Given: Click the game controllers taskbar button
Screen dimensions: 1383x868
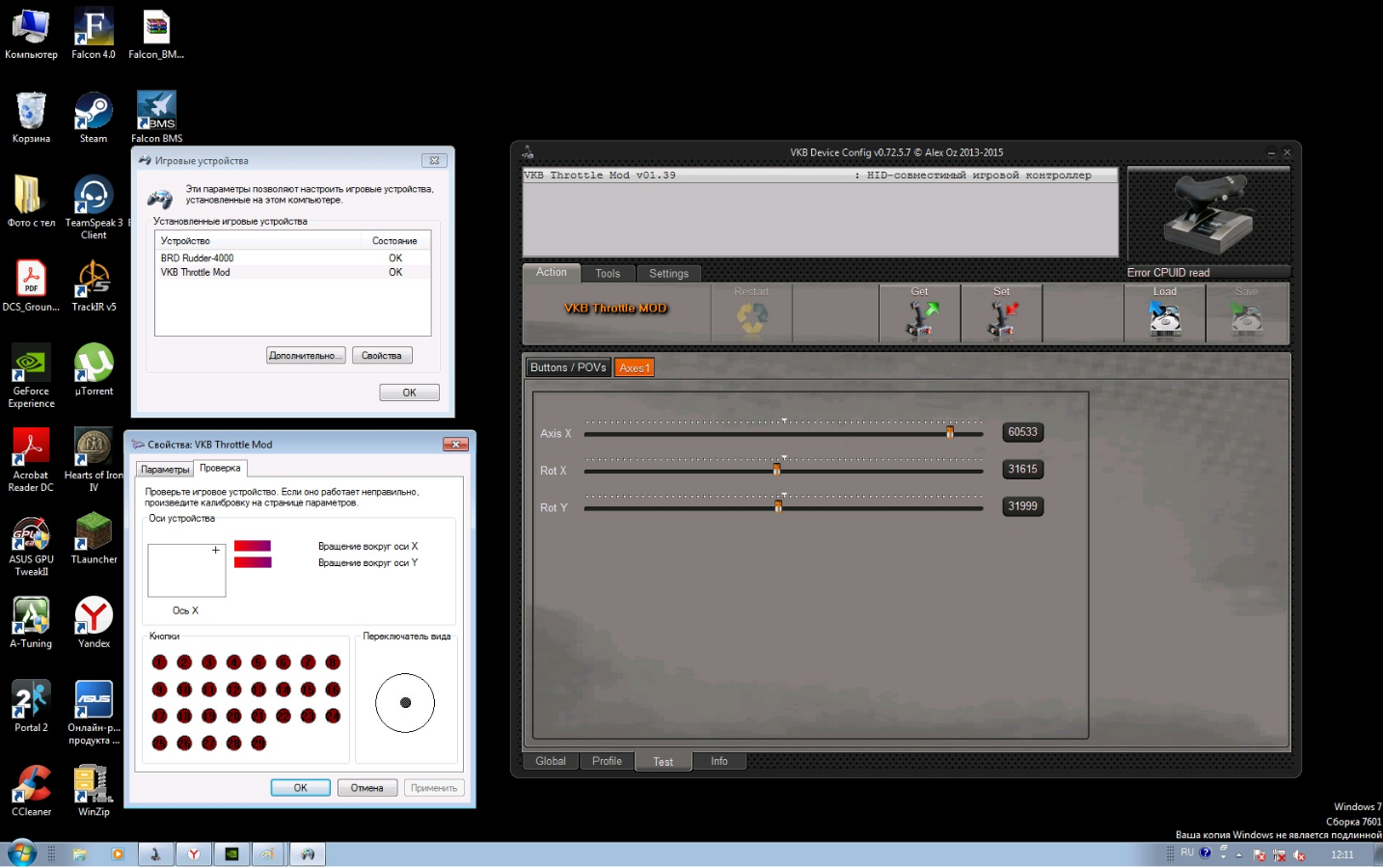Looking at the screenshot, I should 308,854.
